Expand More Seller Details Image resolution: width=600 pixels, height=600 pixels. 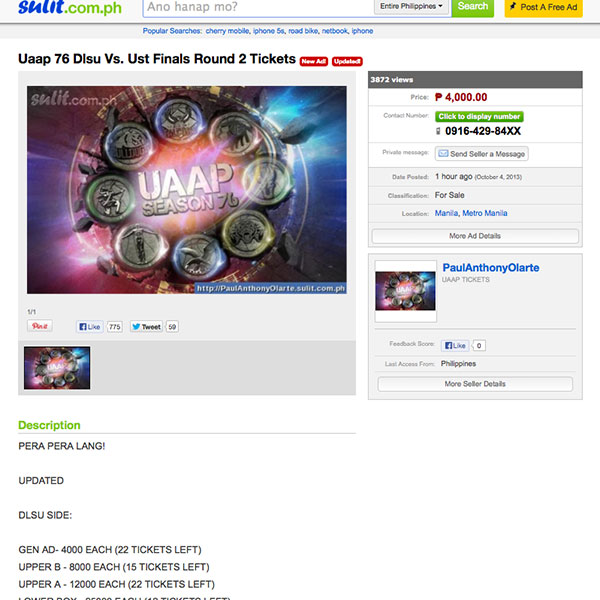[475, 384]
